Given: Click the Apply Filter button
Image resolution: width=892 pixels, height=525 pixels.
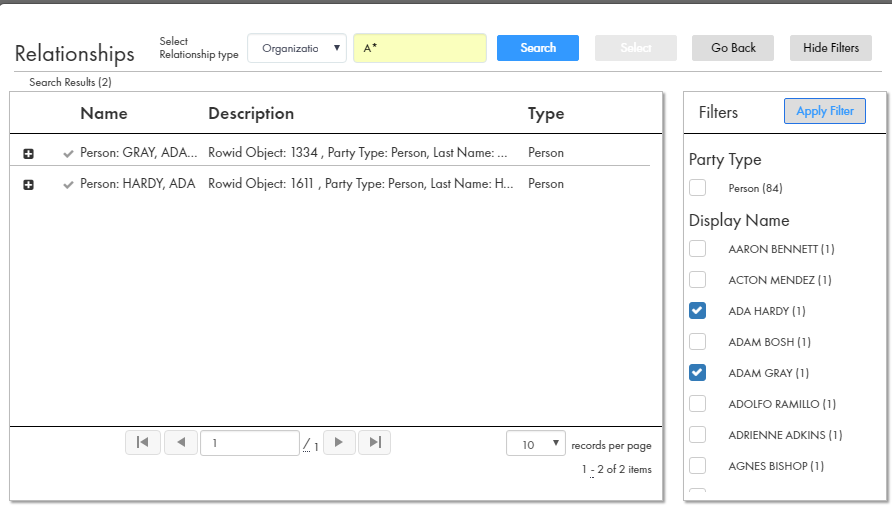Looking at the screenshot, I should tap(825, 111).
